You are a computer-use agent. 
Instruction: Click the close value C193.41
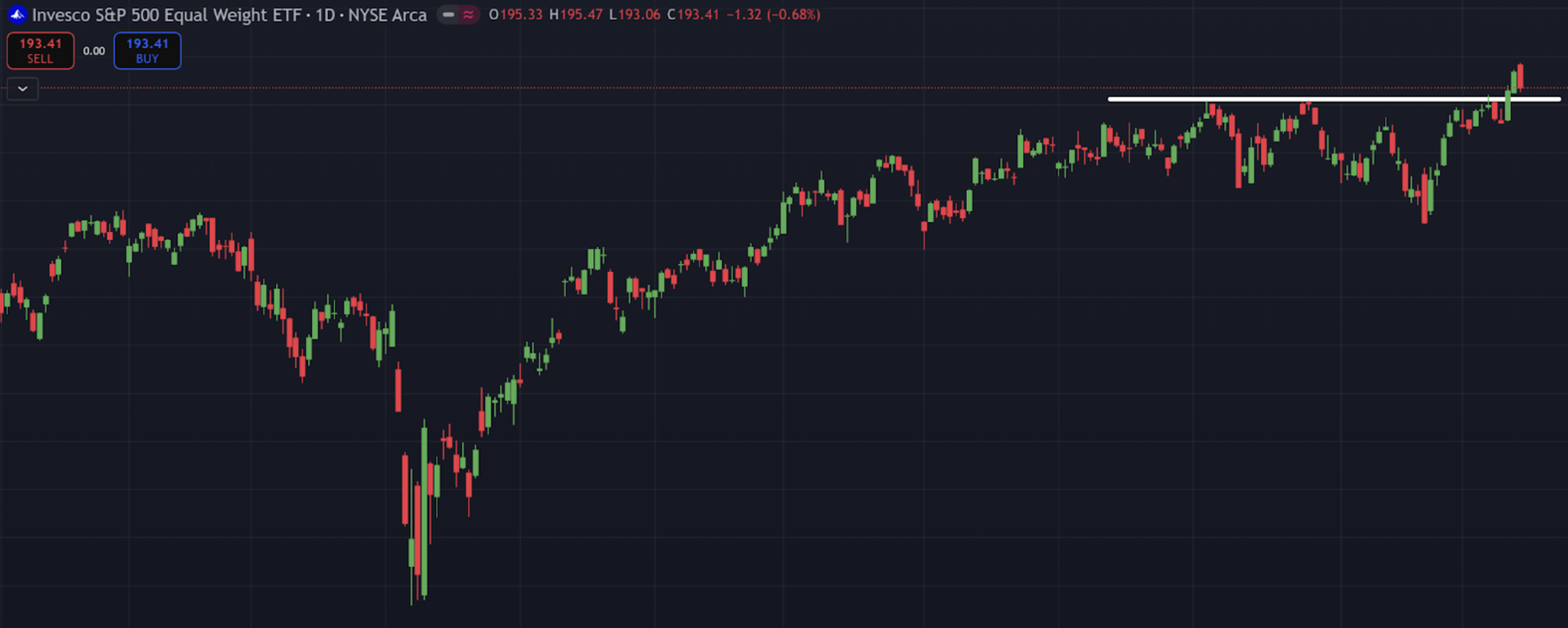(x=693, y=15)
